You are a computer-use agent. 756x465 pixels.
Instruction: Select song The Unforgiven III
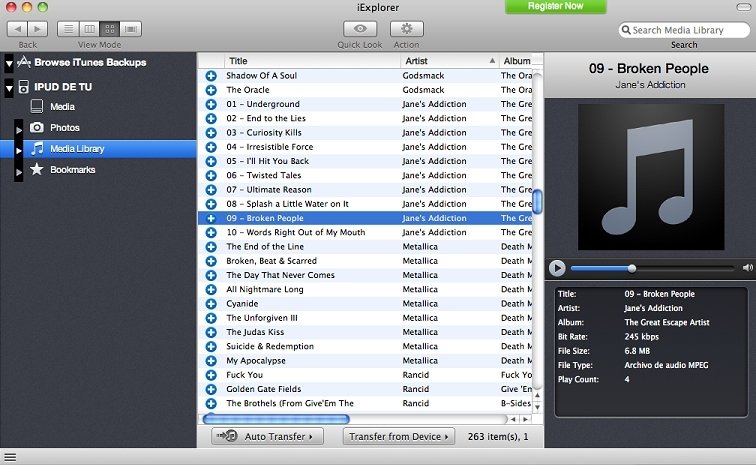(366, 318)
